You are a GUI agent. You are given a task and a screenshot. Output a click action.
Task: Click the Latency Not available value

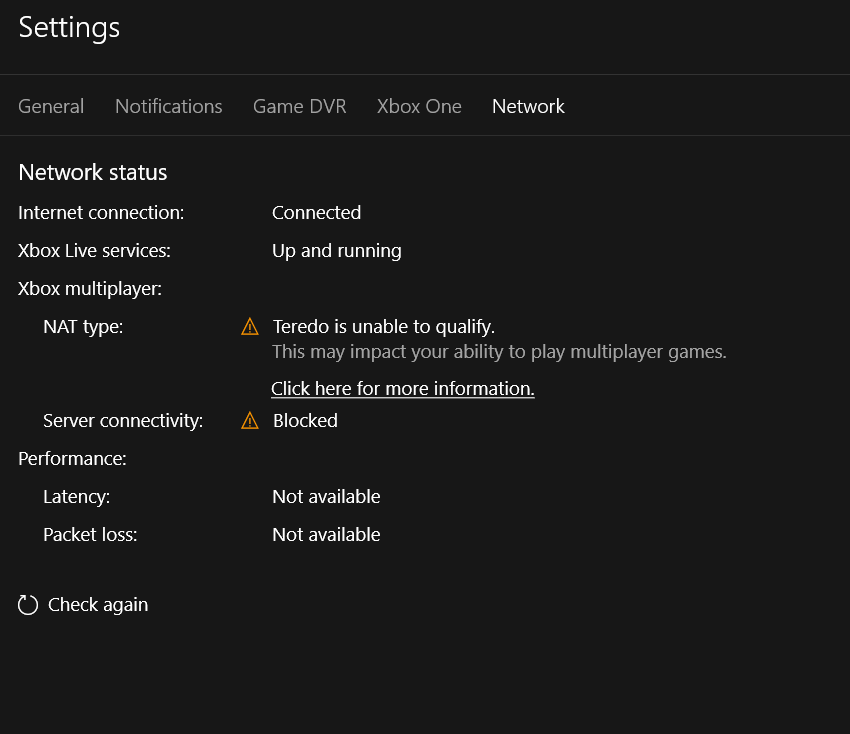(x=326, y=497)
